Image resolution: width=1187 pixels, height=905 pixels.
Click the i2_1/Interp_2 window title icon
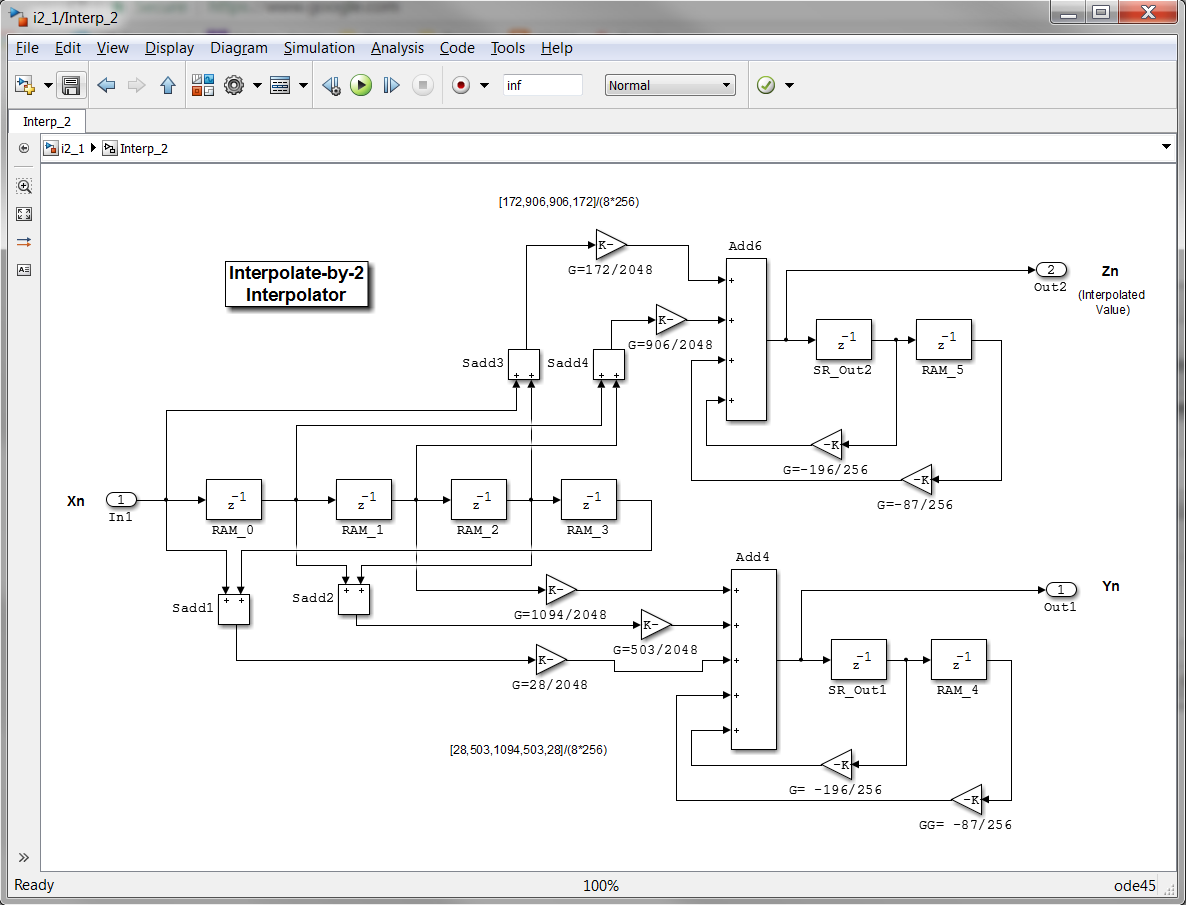pos(18,16)
